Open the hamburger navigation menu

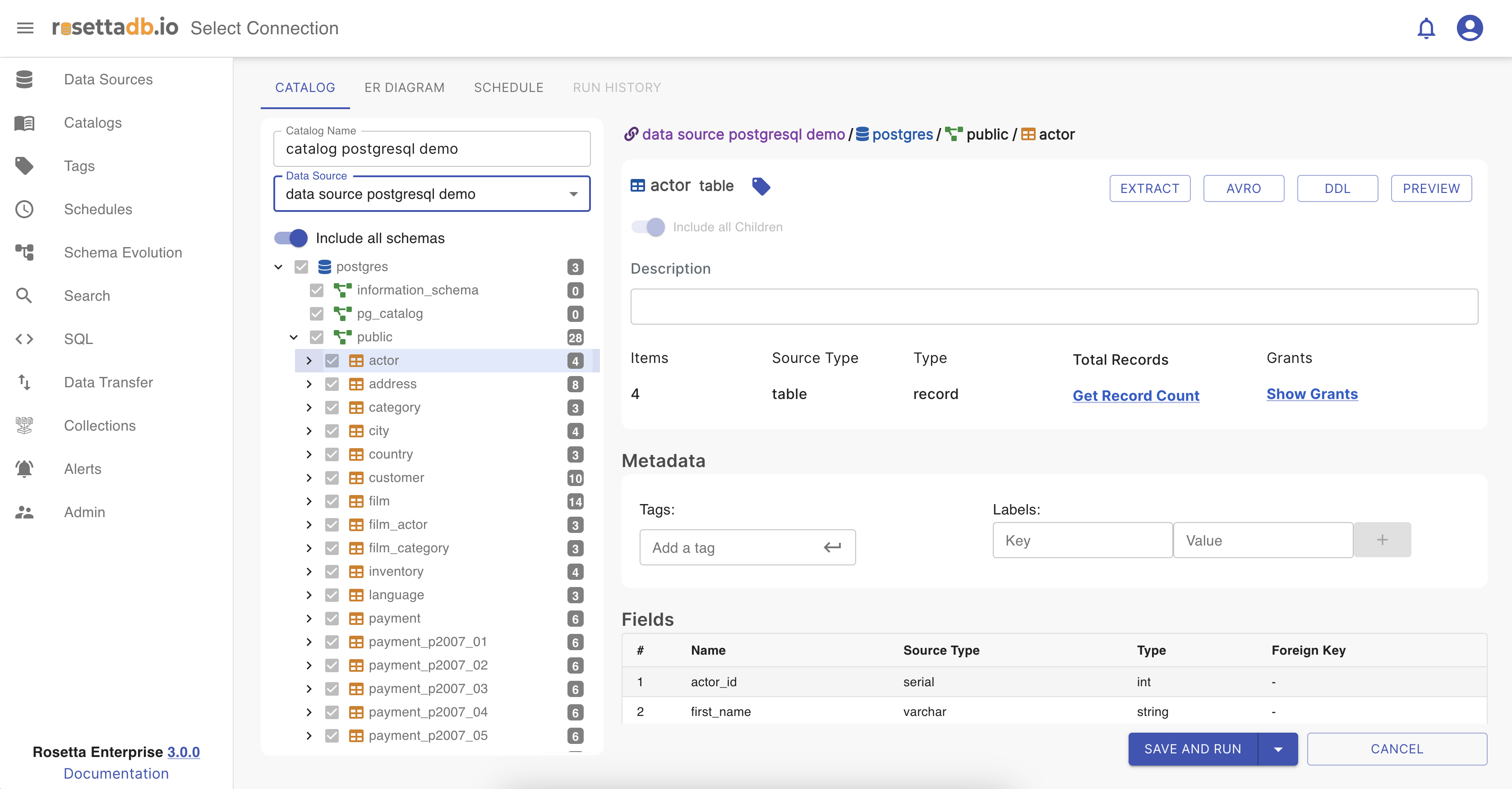[25, 28]
